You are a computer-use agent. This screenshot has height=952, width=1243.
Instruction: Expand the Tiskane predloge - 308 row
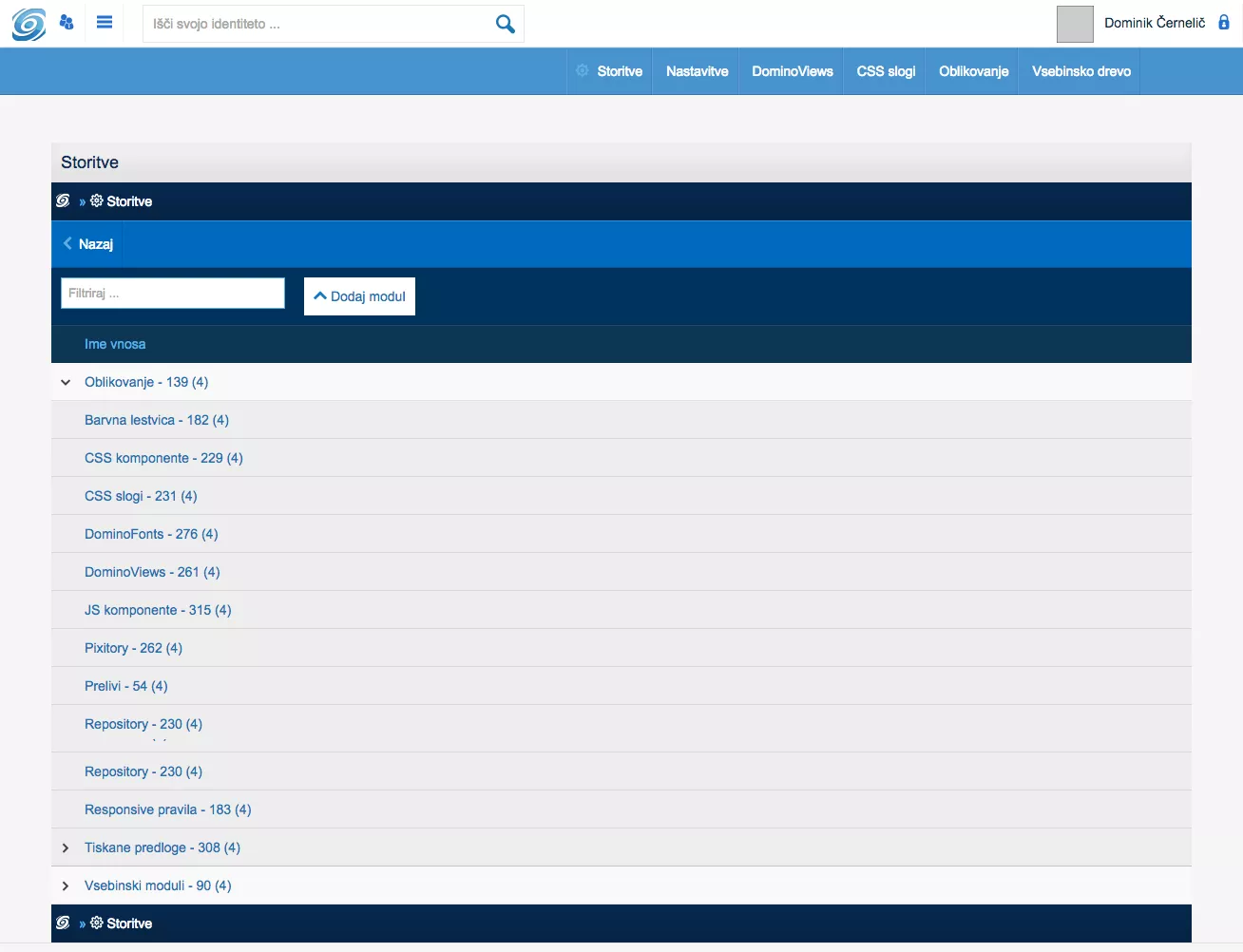(x=66, y=847)
